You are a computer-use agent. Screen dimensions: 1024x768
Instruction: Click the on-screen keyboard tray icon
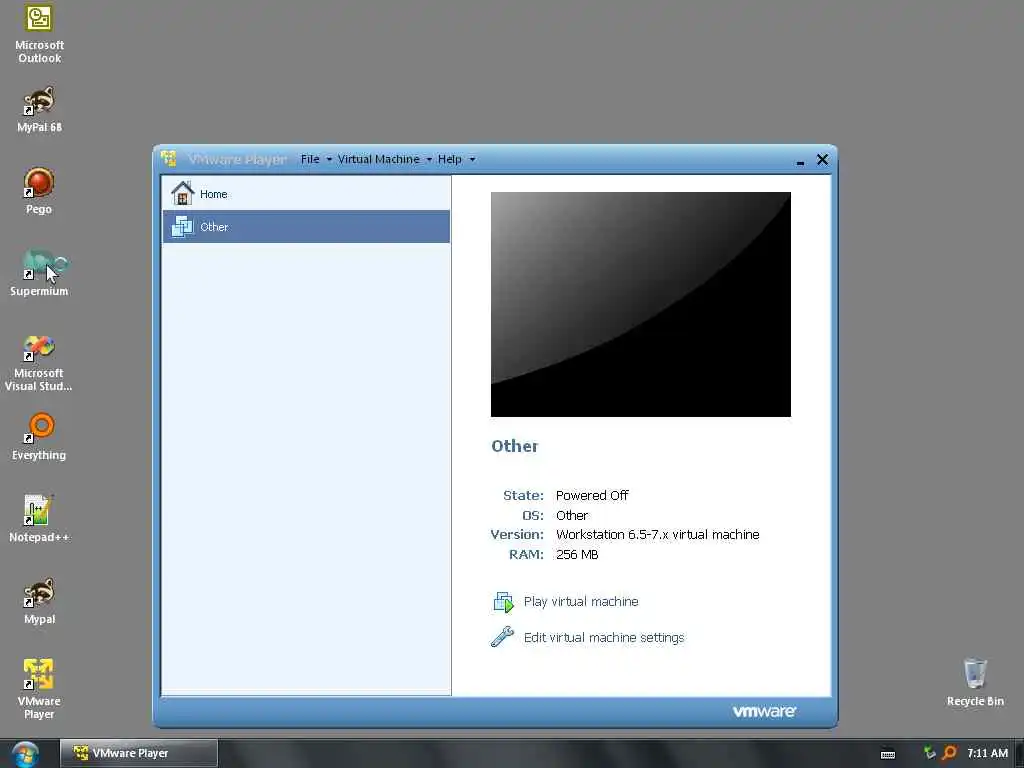pyautogui.click(x=888, y=754)
